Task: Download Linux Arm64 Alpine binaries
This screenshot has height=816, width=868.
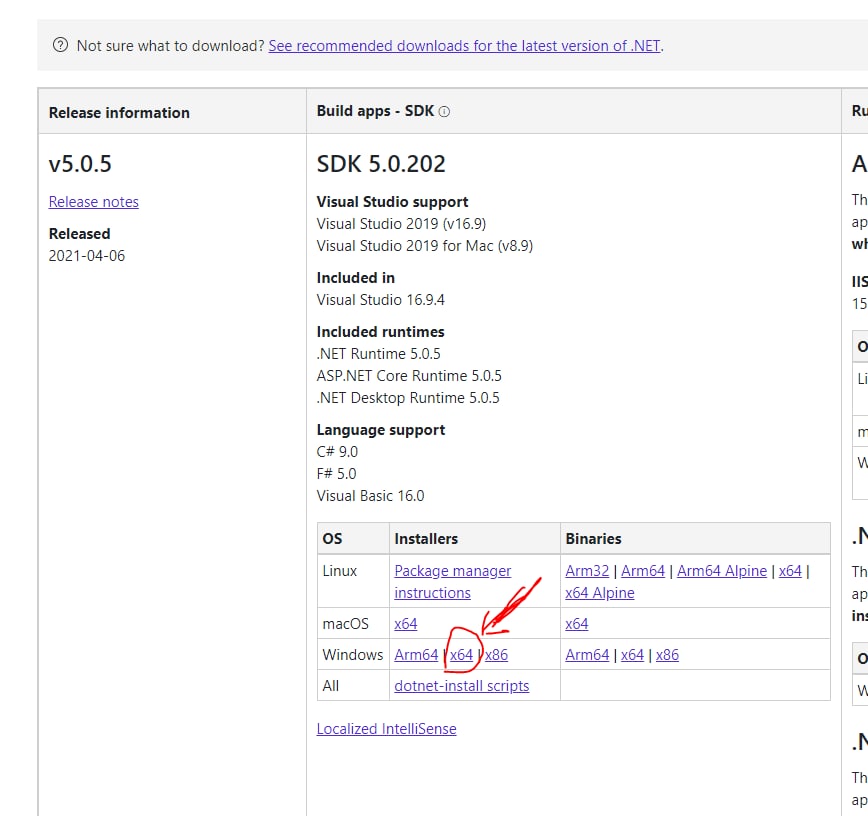Action: click(x=722, y=571)
